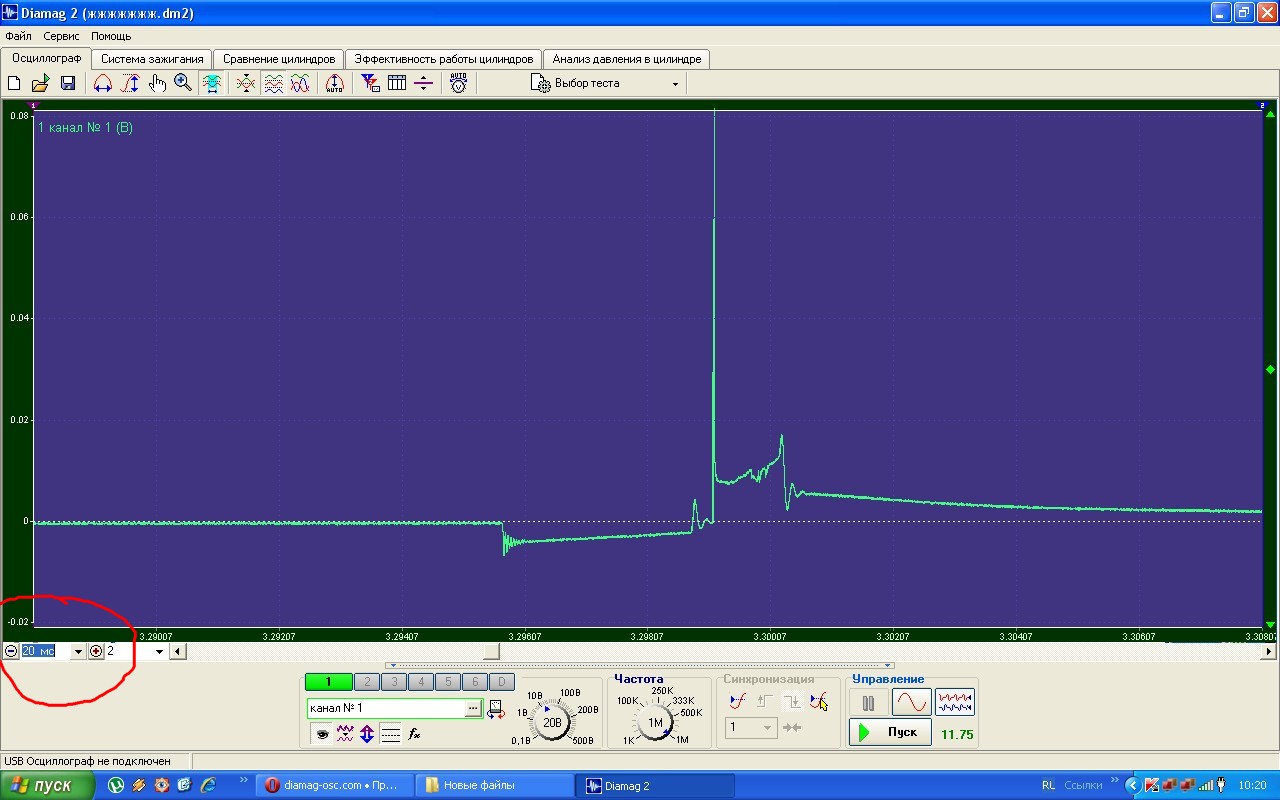The width and height of the screenshot is (1280, 800).
Task: Click the green marker on right edge
Action: click(1271, 370)
